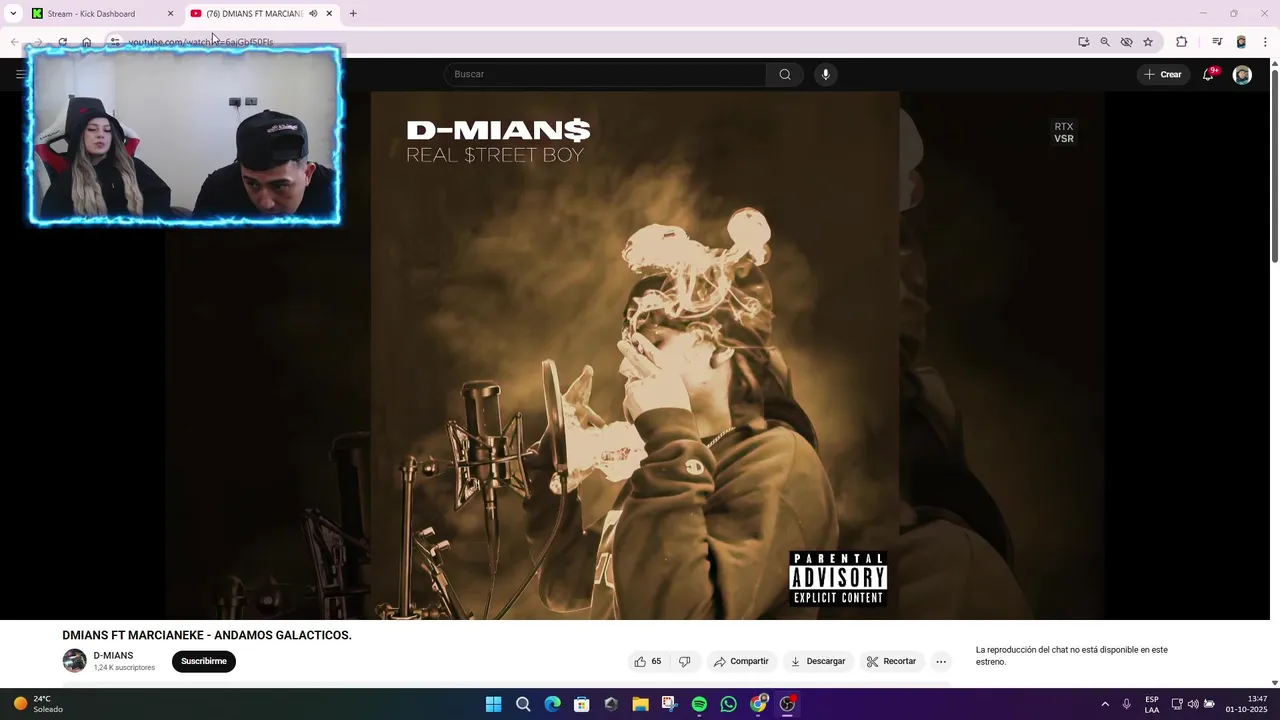Expand the tab search dropdown arrow
Image resolution: width=1280 pixels, height=720 pixels.
click(x=13, y=14)
